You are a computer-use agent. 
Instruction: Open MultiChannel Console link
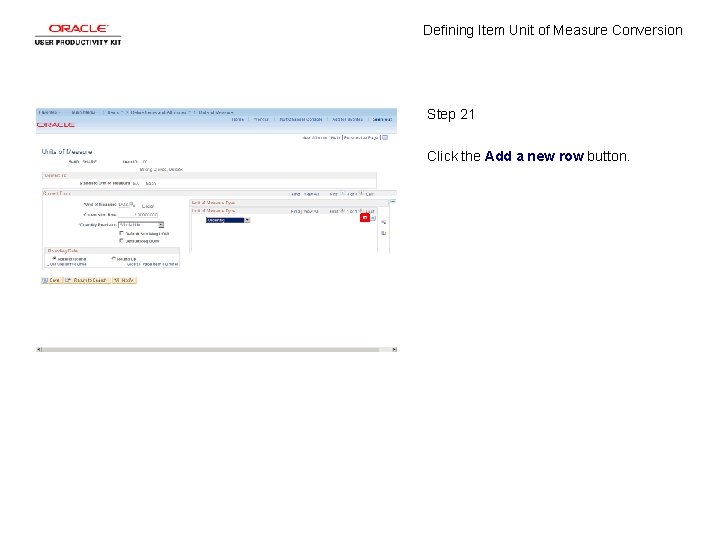click(301, 119)
